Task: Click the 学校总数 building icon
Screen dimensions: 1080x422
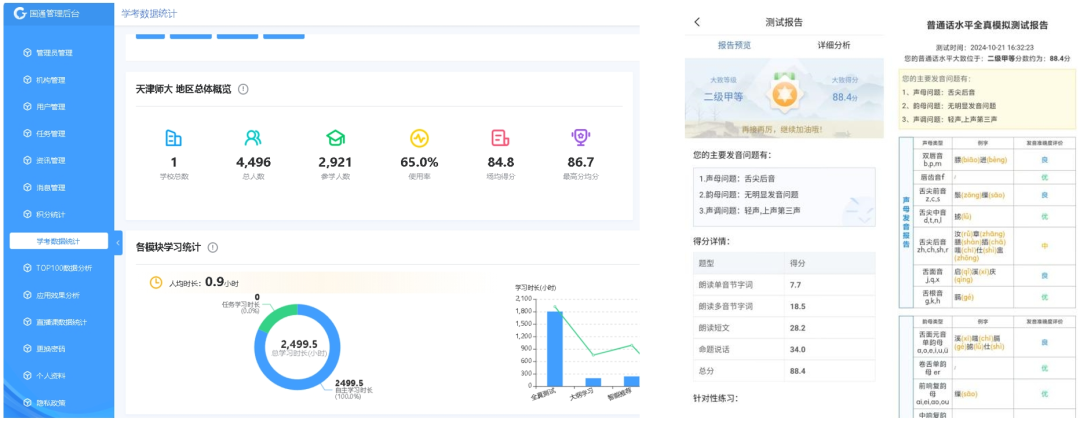Action: click(173, 138)
